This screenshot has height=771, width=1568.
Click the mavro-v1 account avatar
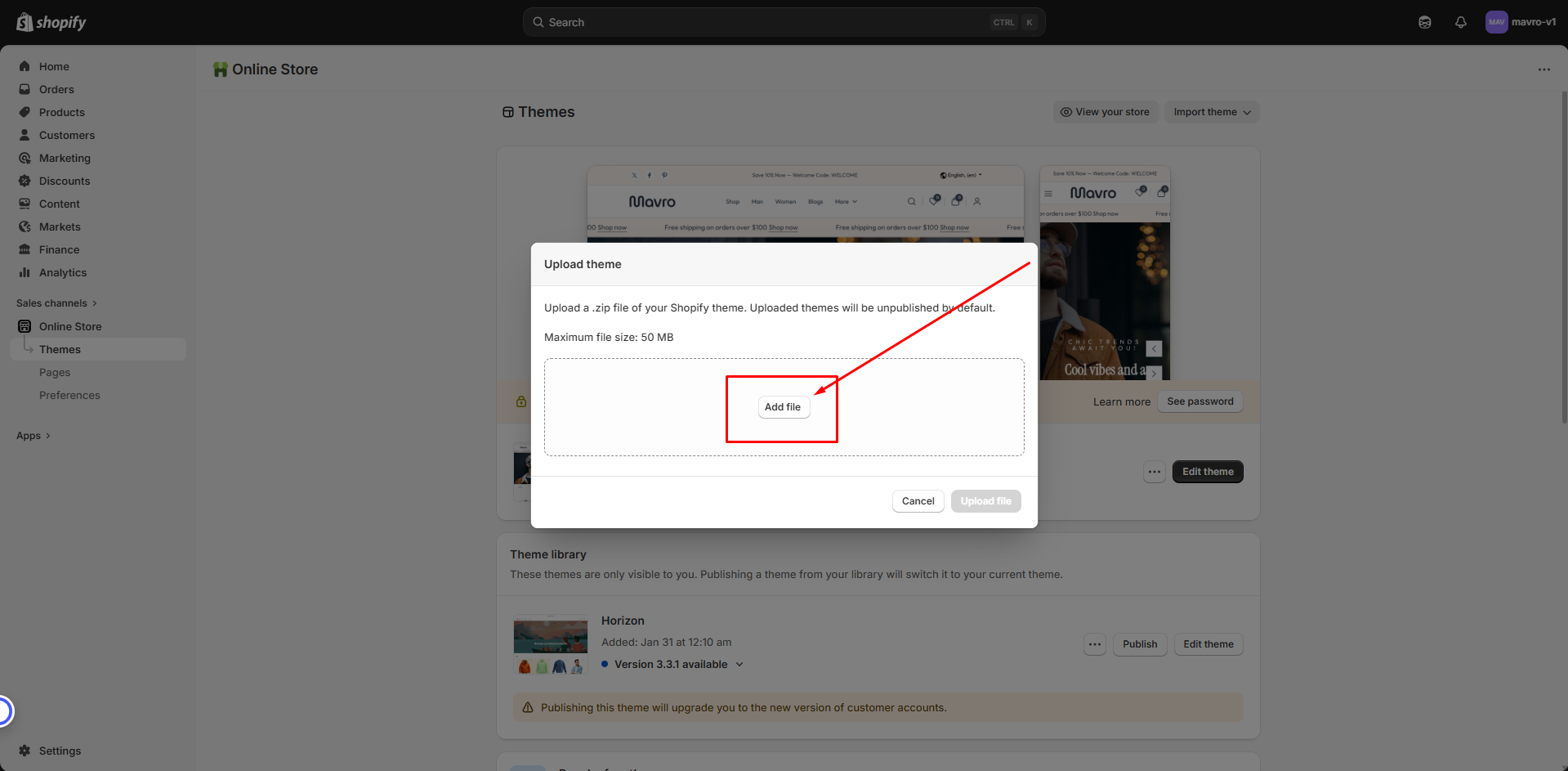click(x=1496, y=22)
